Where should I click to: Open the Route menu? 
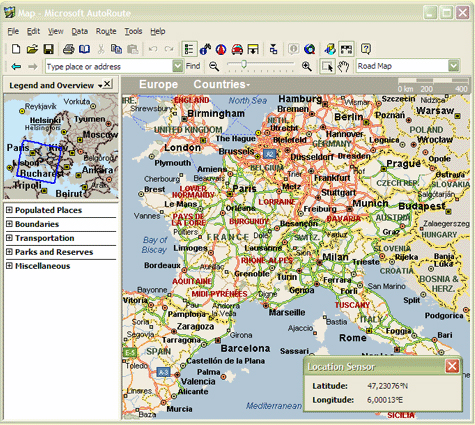106,31
